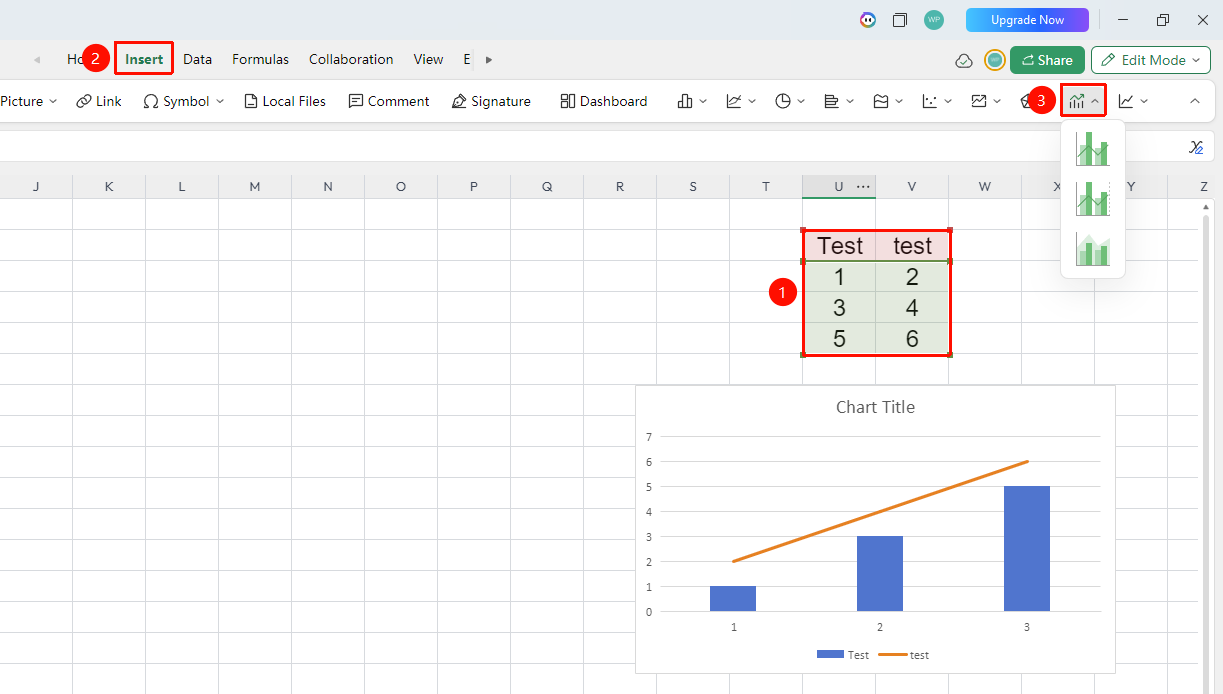
Task: Insert a Link
Action: tap(99, 101)
